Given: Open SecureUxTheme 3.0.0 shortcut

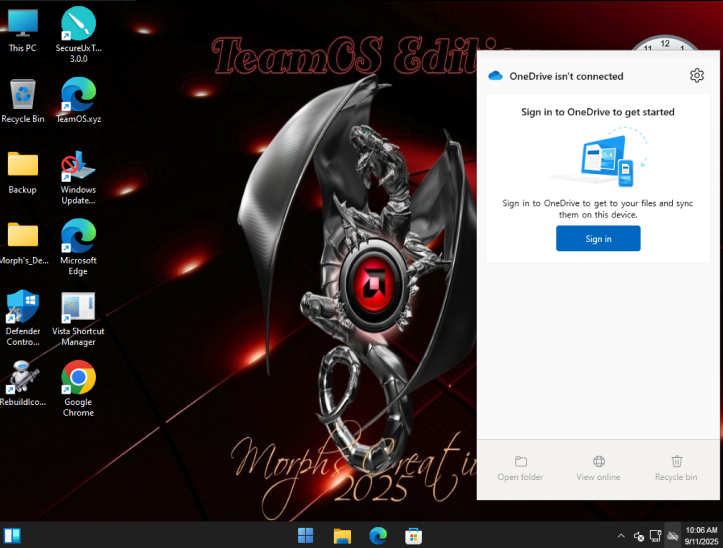Looking at the screenshot, I should point(78,35).
